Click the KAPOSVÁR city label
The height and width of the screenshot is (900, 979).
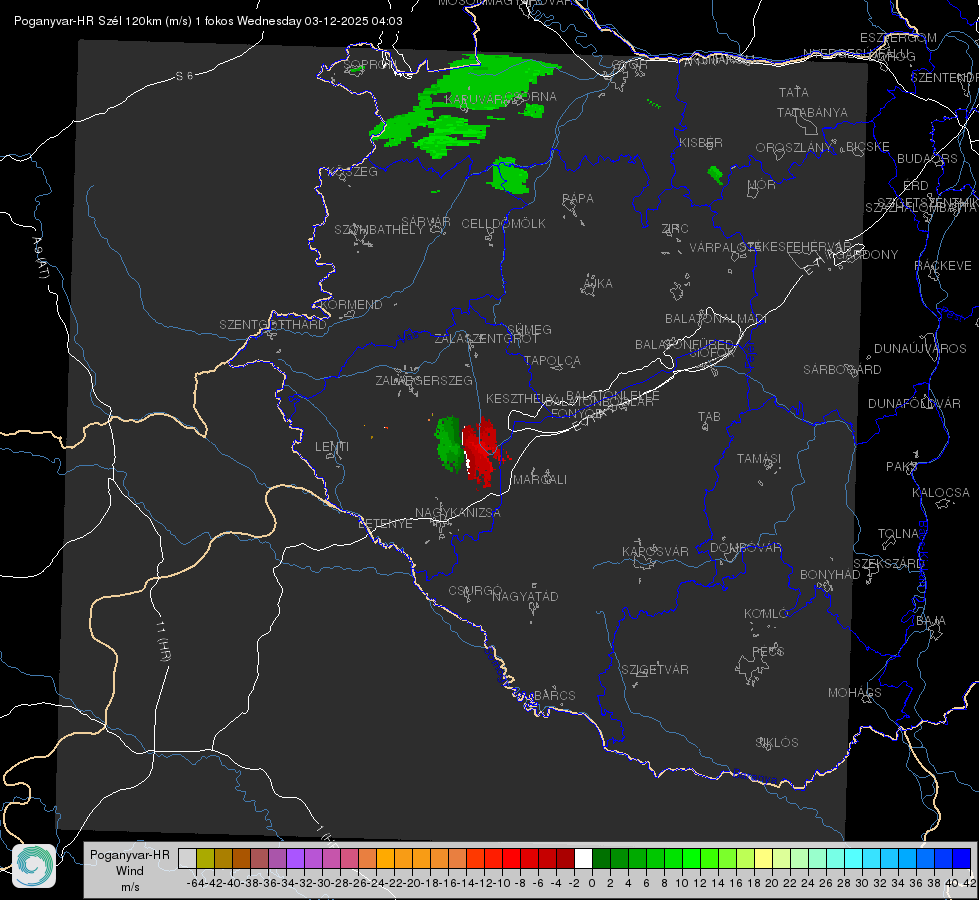click(x=655, y=551)
